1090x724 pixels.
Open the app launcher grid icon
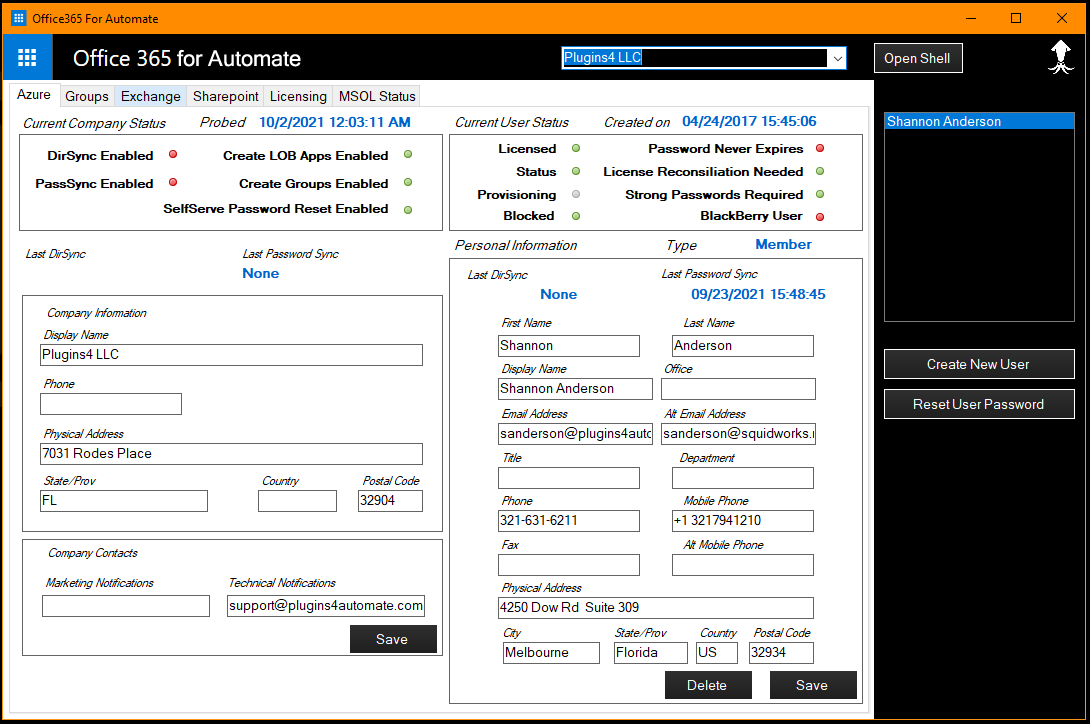click(27, 57)
